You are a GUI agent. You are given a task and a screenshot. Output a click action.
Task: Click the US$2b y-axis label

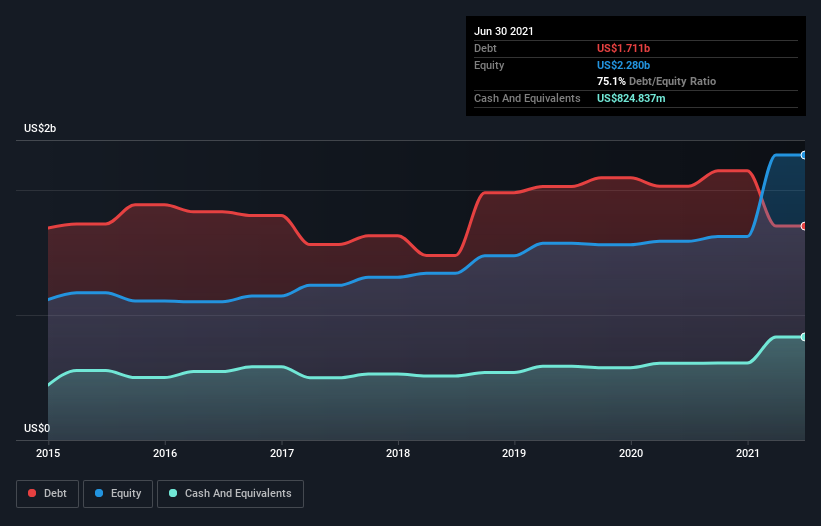pyautogui.click(x=40, y=128)
